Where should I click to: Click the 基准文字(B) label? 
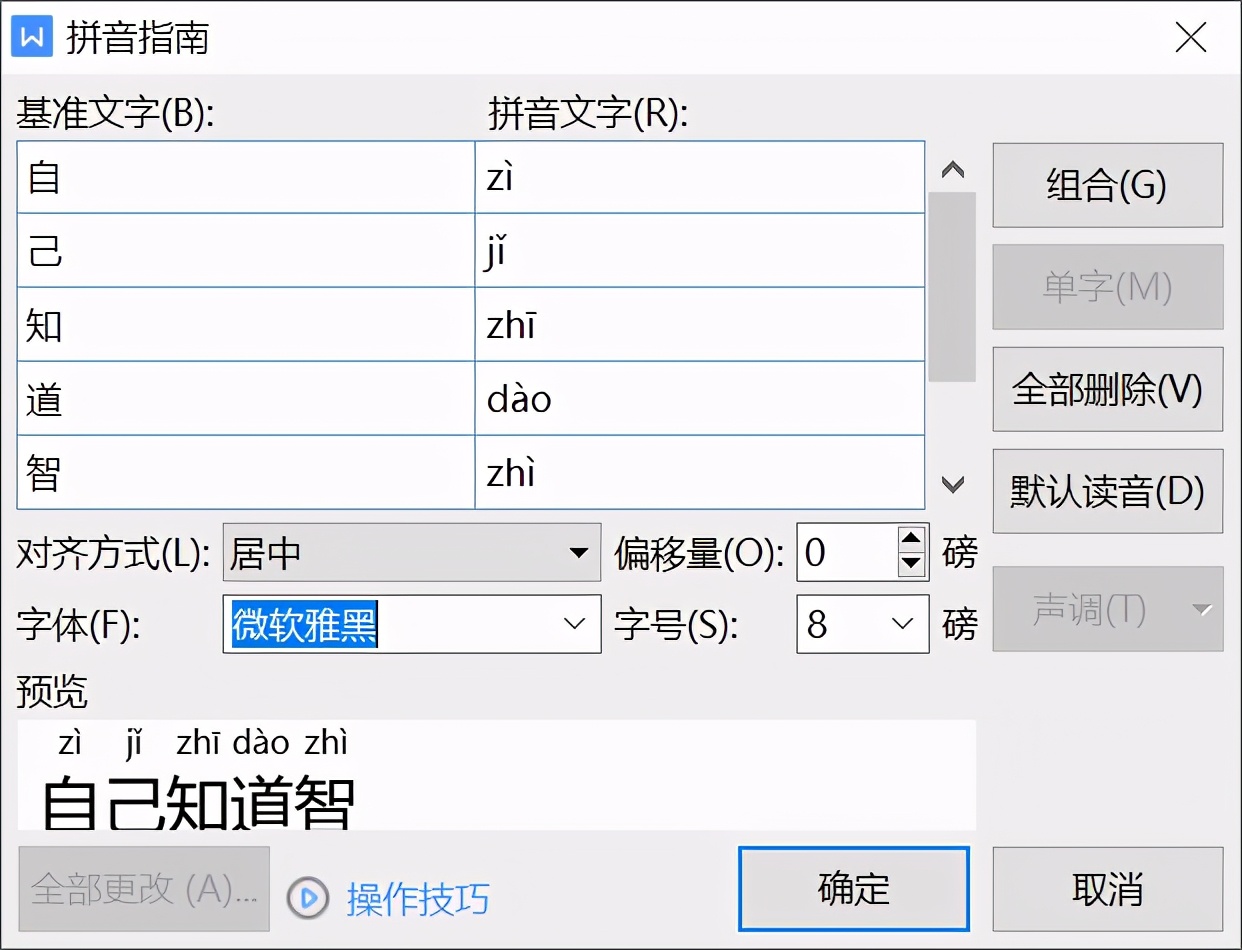point(115,114)
